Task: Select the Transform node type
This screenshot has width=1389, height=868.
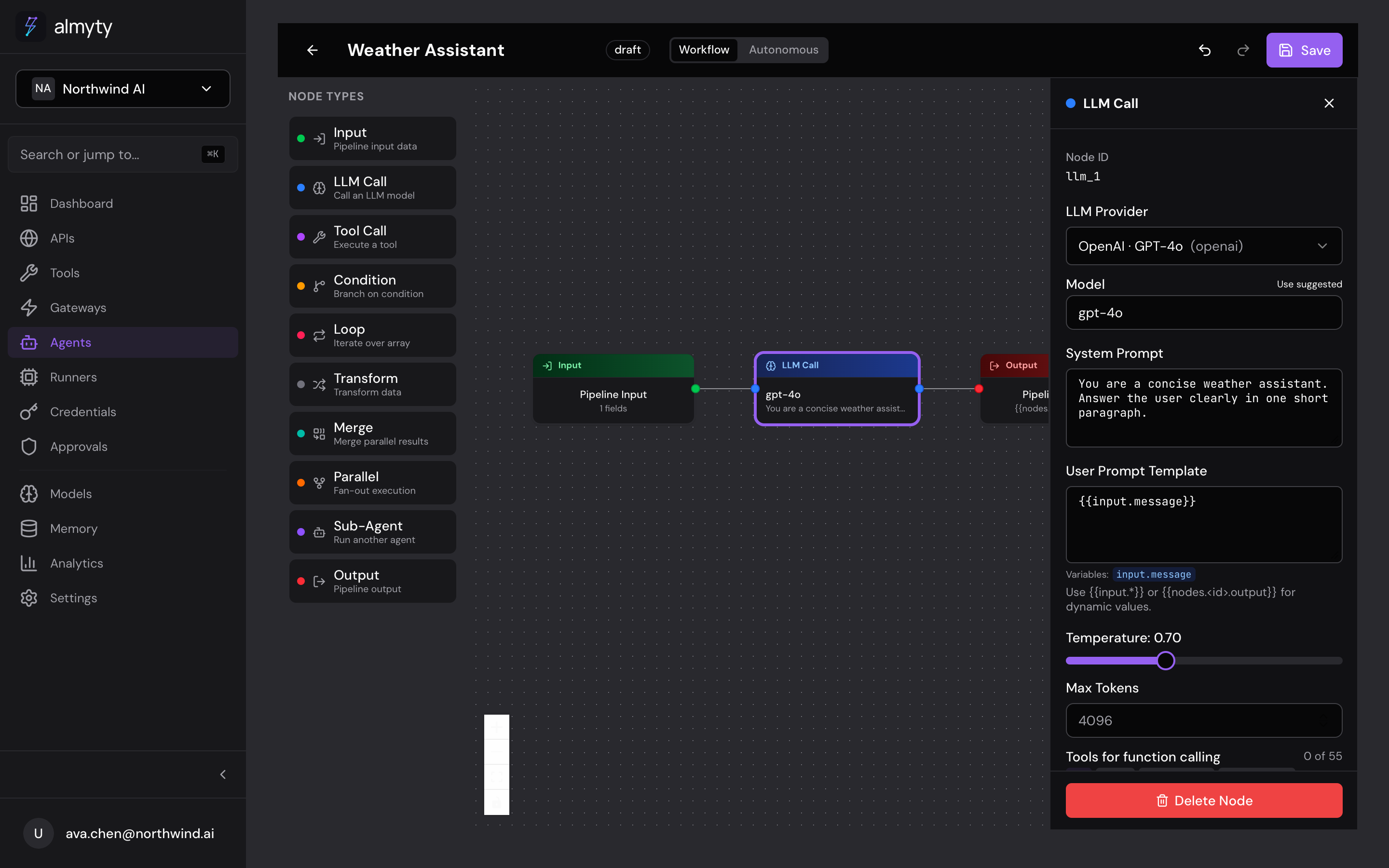Action: [x=372, y=384]
